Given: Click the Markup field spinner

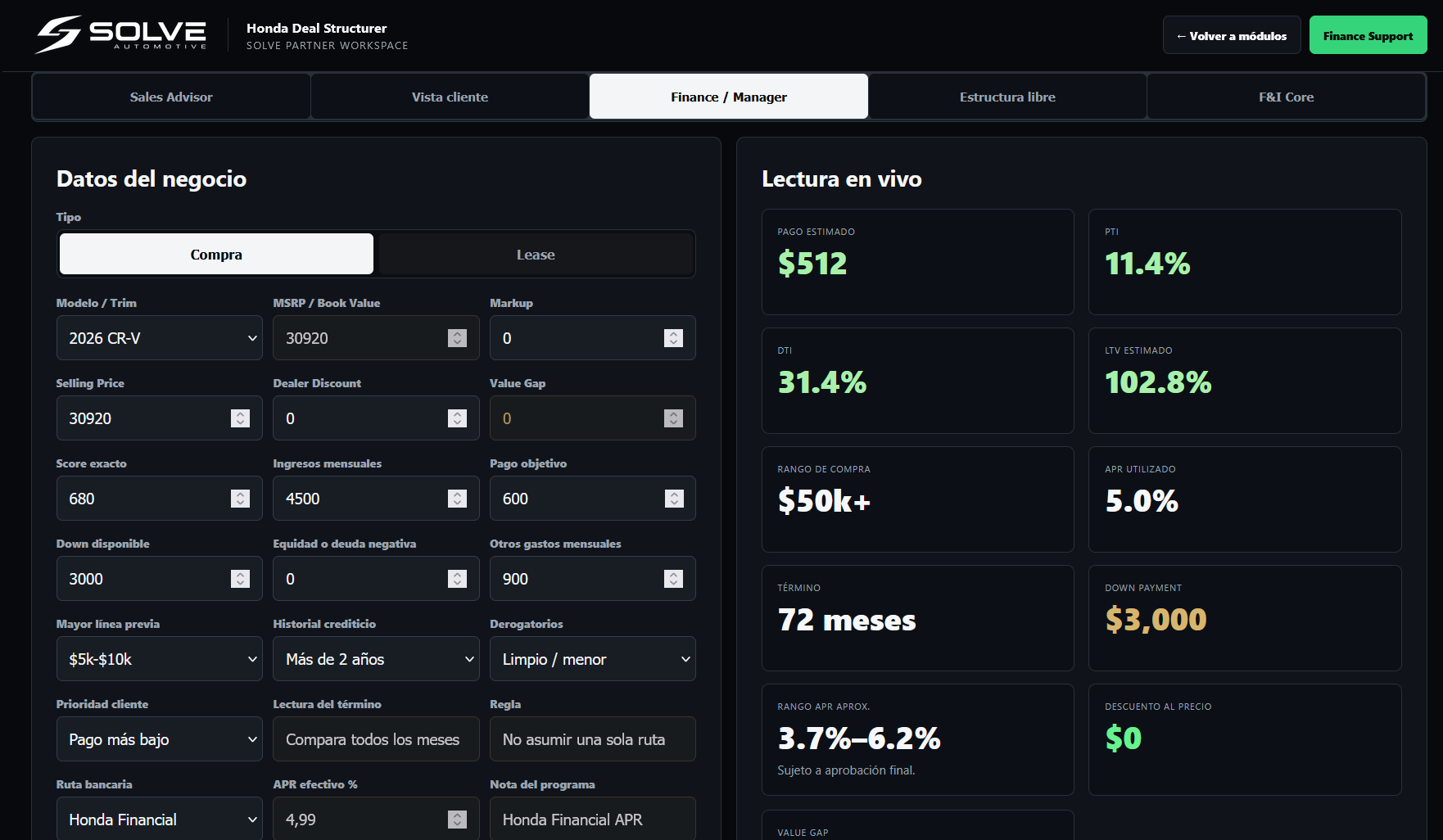Looking at the screenshot, I should pos(673,338).
